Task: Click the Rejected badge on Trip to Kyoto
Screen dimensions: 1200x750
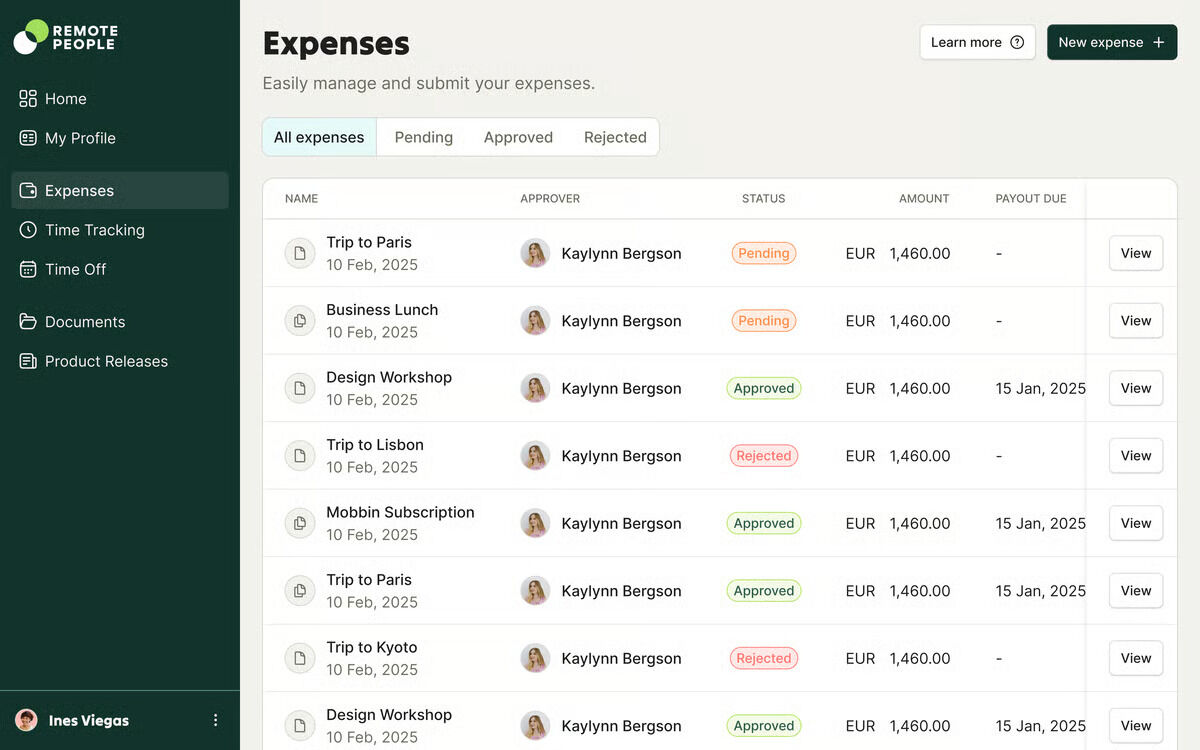Action: click(763, 658)
